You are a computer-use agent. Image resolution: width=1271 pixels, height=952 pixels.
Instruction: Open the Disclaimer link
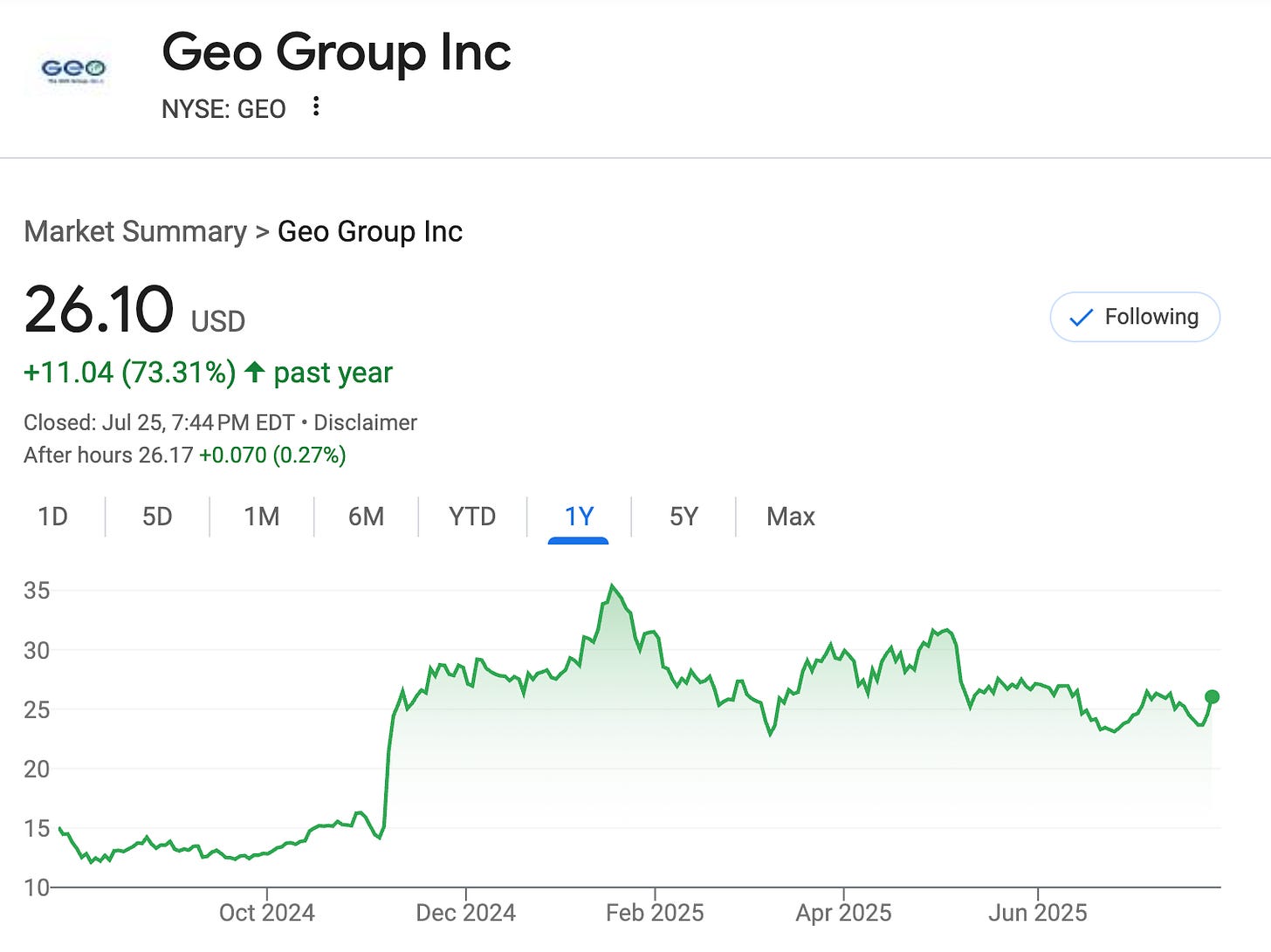[x=365, y=422]
